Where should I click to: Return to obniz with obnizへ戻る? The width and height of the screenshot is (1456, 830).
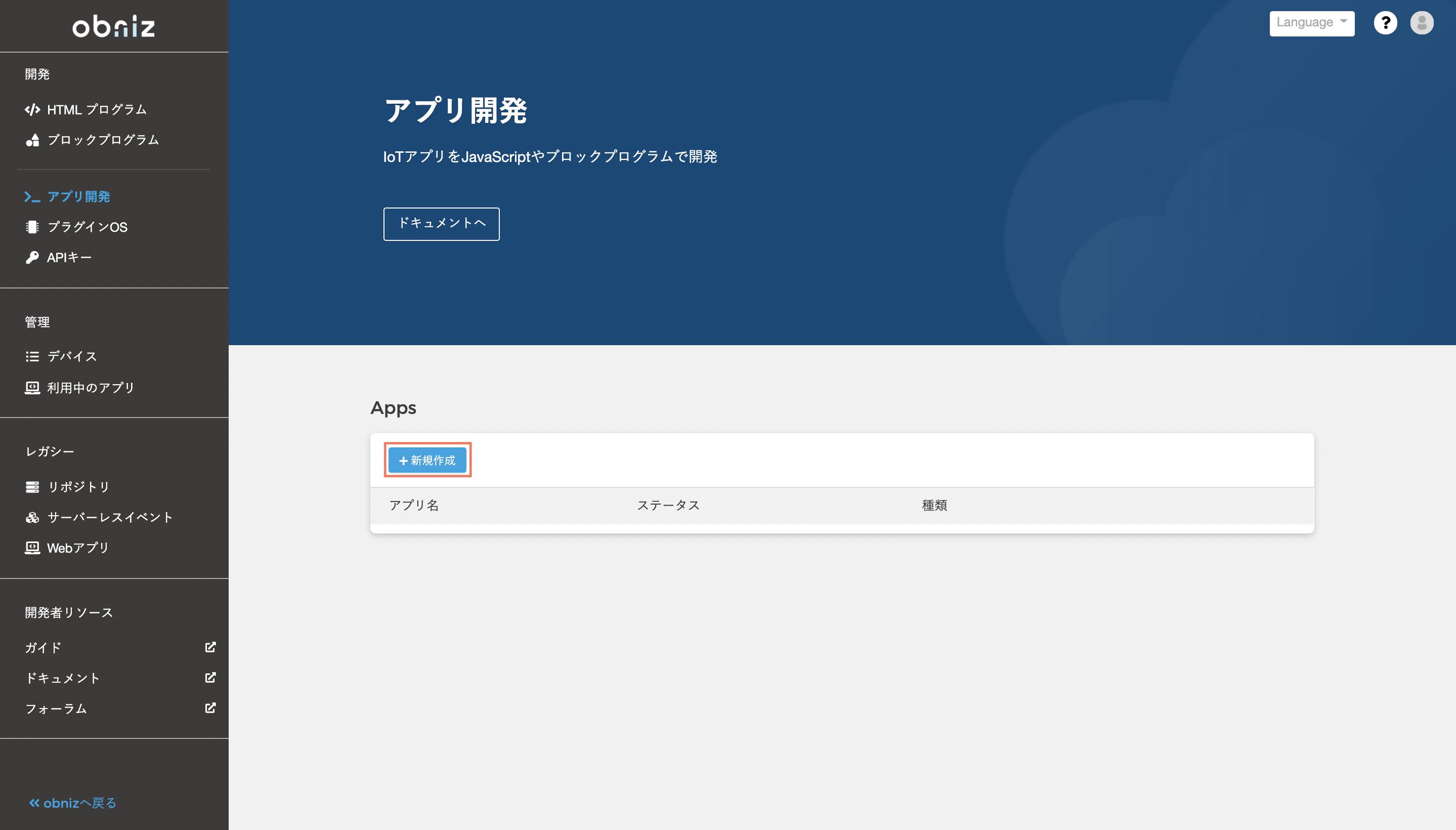pos(72,803)
